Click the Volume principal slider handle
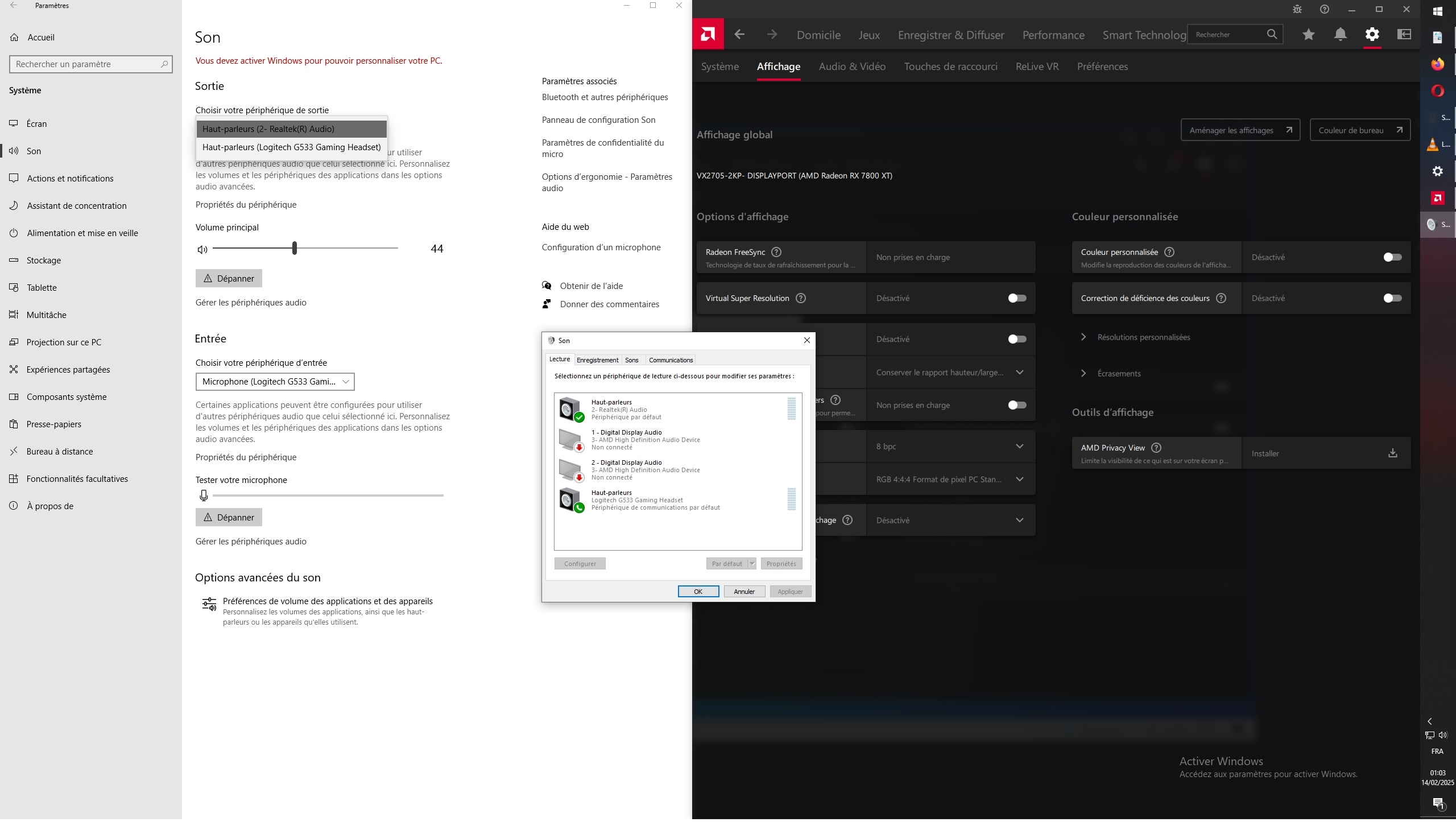 [x=295, y=249]
